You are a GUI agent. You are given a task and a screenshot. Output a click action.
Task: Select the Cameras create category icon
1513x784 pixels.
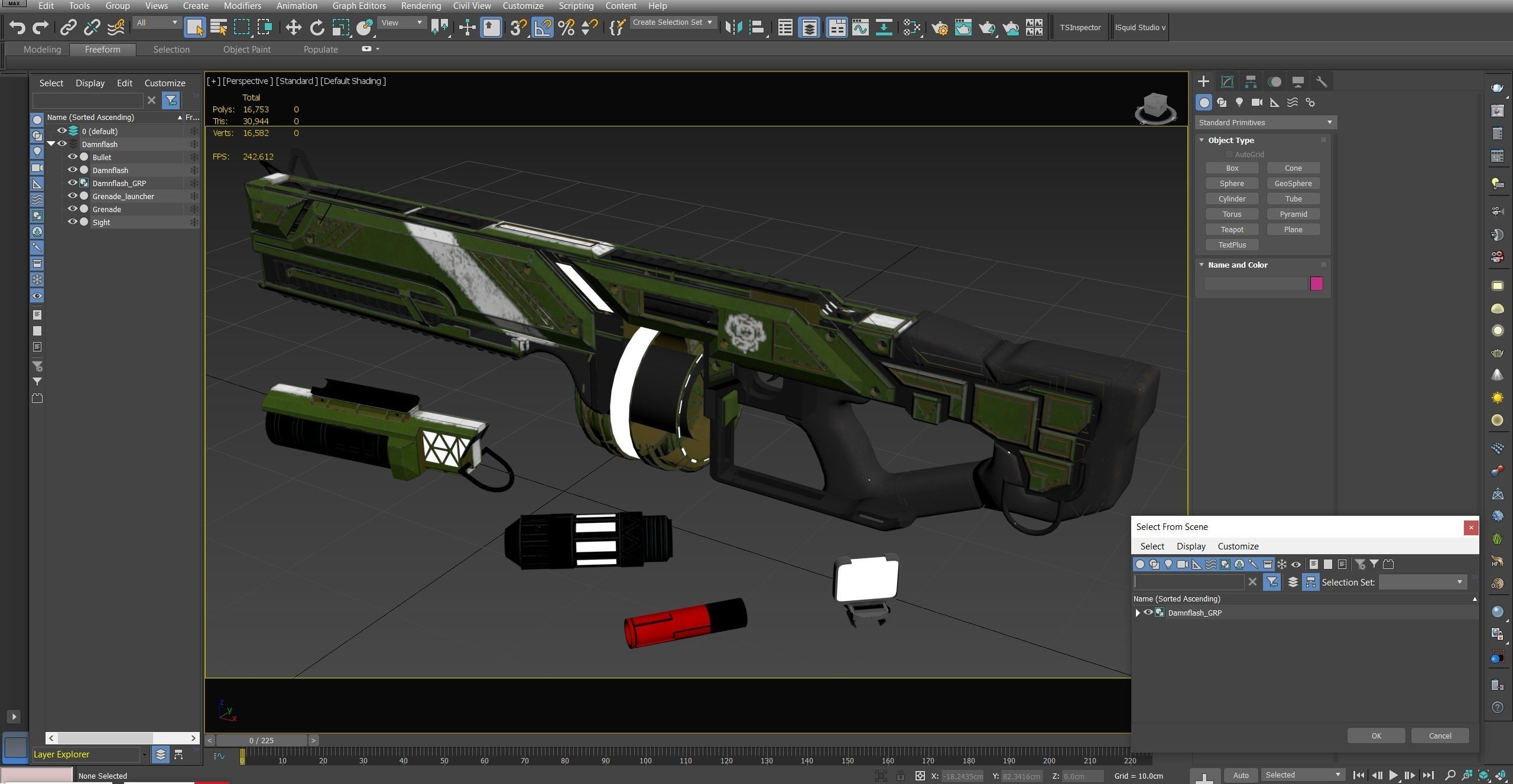(1257, 102)
